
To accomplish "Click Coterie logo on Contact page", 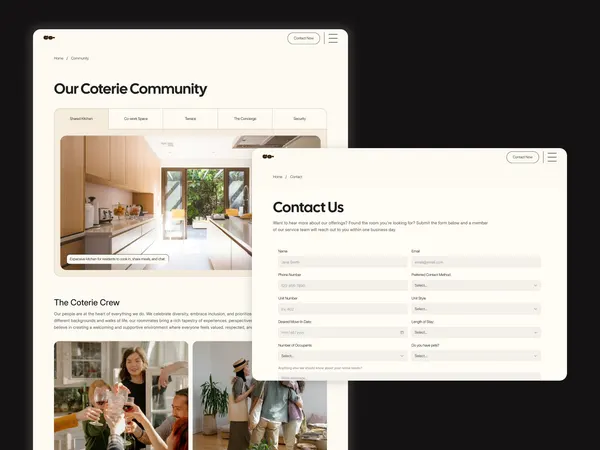I will pos(268,157).
